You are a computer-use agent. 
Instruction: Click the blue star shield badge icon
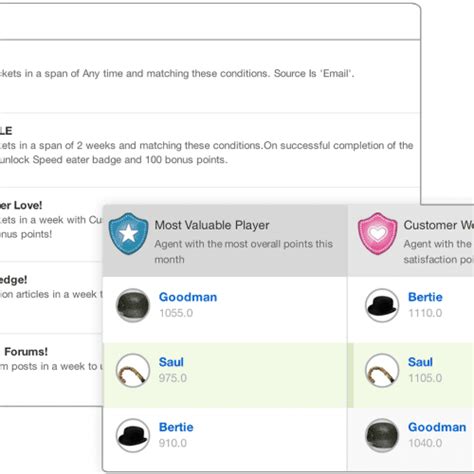tap(128, 233)
